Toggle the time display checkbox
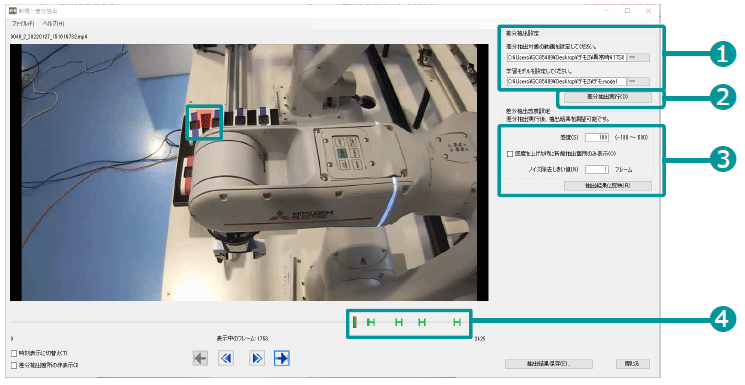This screenshot has height=385, width=745. 14,353
